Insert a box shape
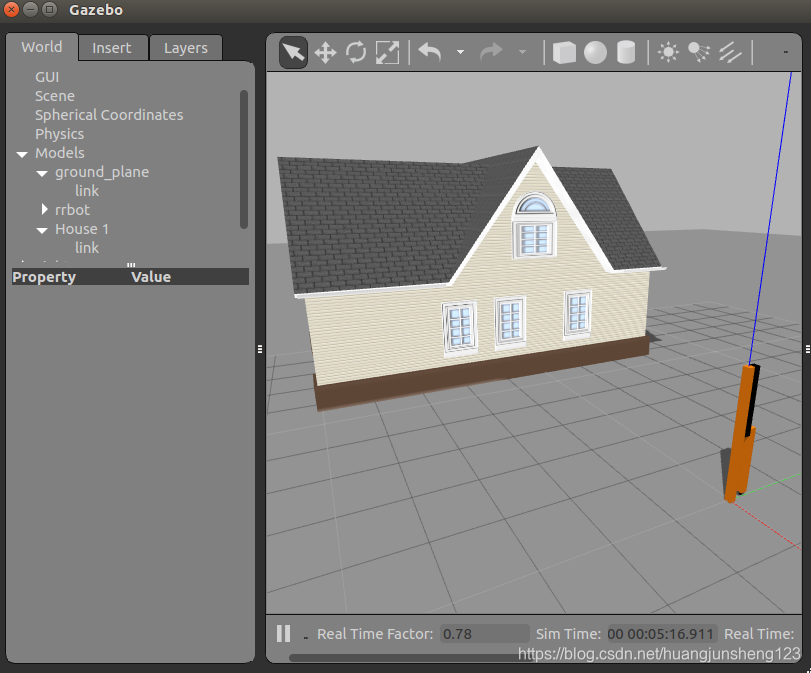 (564, 53)
